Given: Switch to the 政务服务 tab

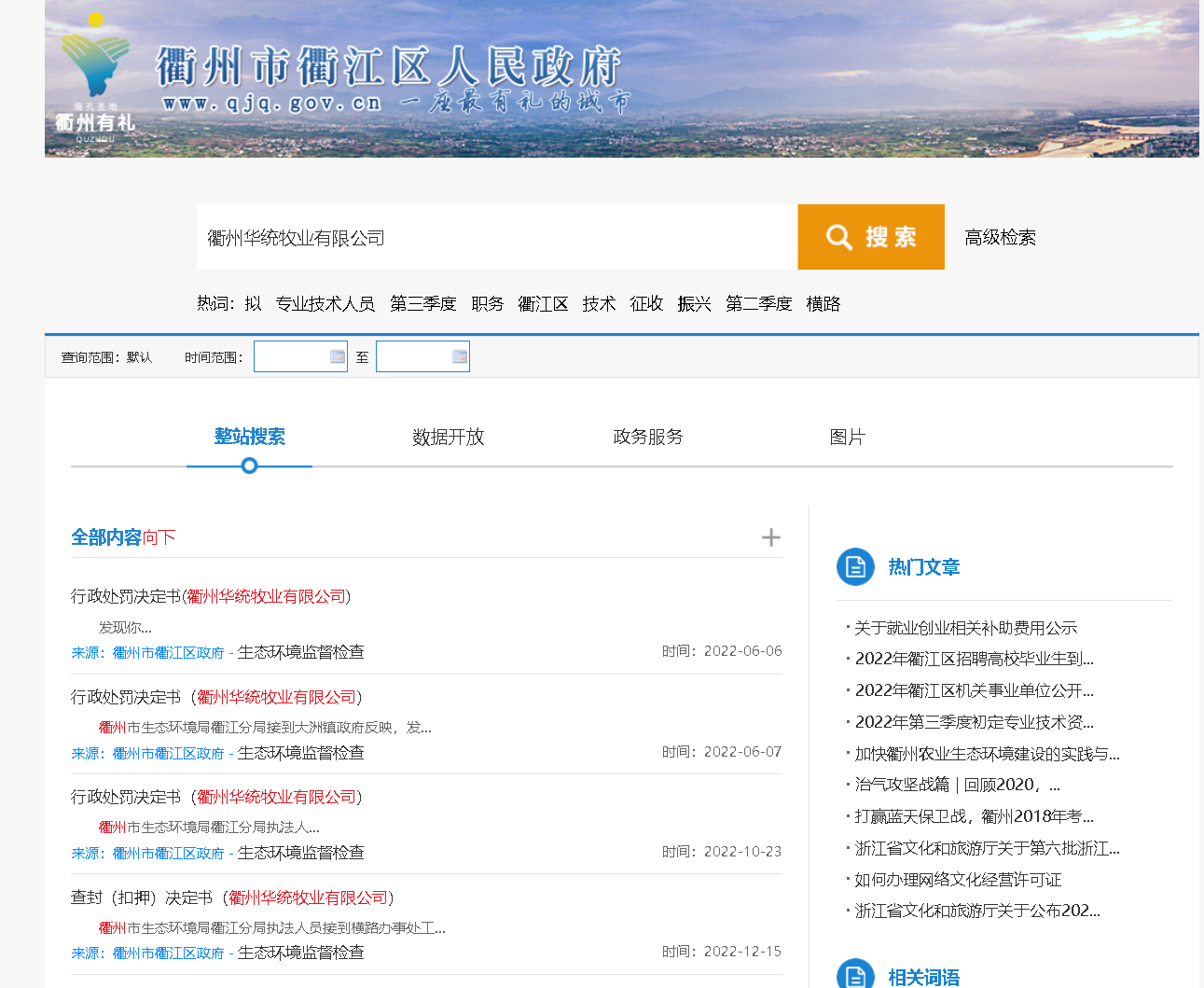Looking at the screenshot, I should coord(647,437).
